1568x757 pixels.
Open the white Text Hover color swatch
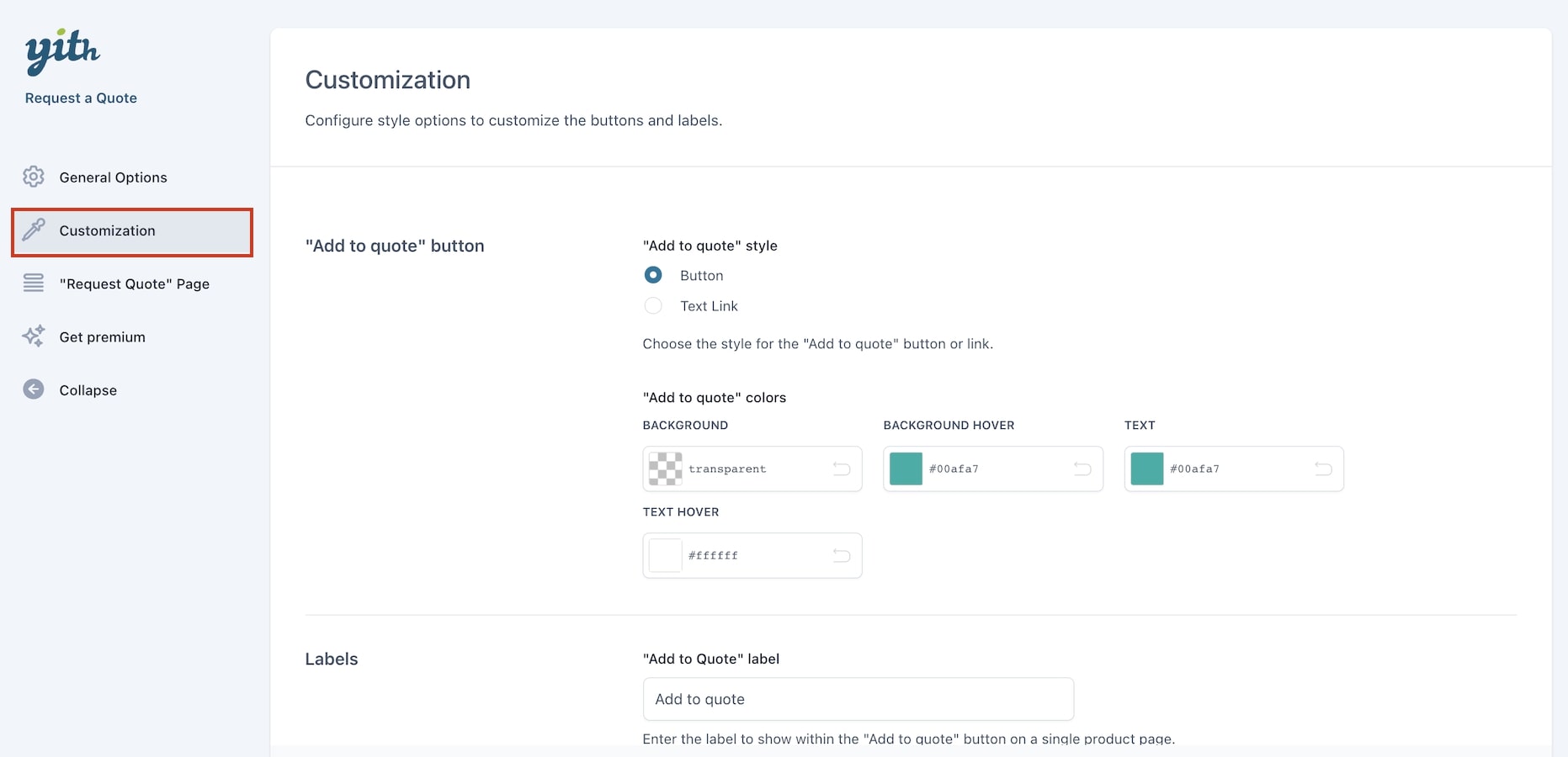coord(665,555)
